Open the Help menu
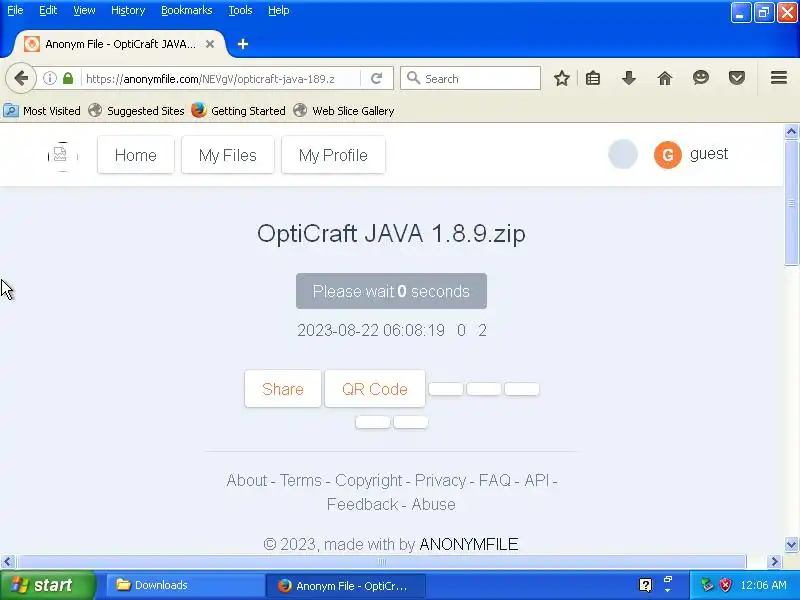This screenshot has width=800, height=600. click(x=279, y=10)
